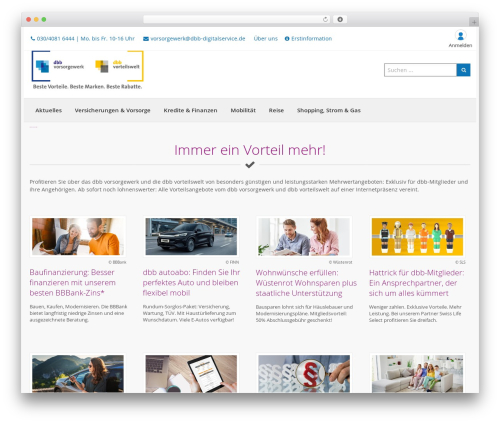
Task: Open Shopping, Strom & Gas menu
Action: pyautogui.click(x=329, y=110)
